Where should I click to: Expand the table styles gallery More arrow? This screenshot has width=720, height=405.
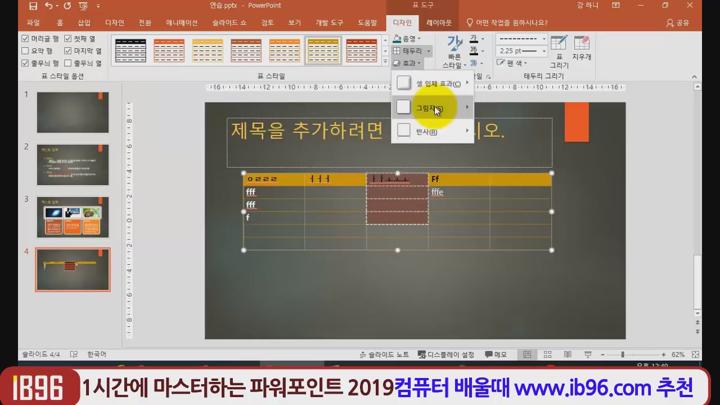pos(385,62)
